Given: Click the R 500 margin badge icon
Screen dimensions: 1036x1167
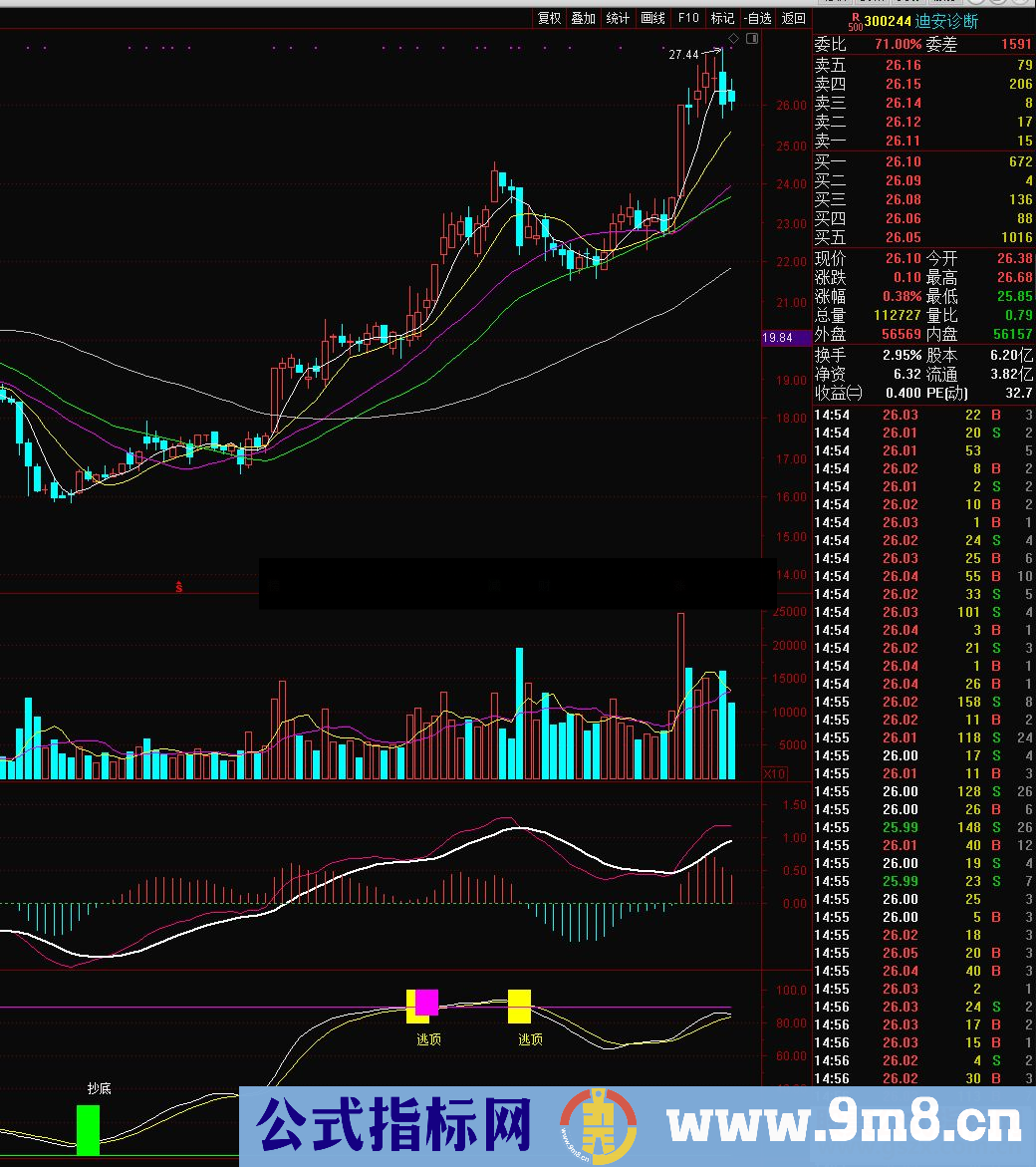Looking at the screenshot, I should [854, 21].
